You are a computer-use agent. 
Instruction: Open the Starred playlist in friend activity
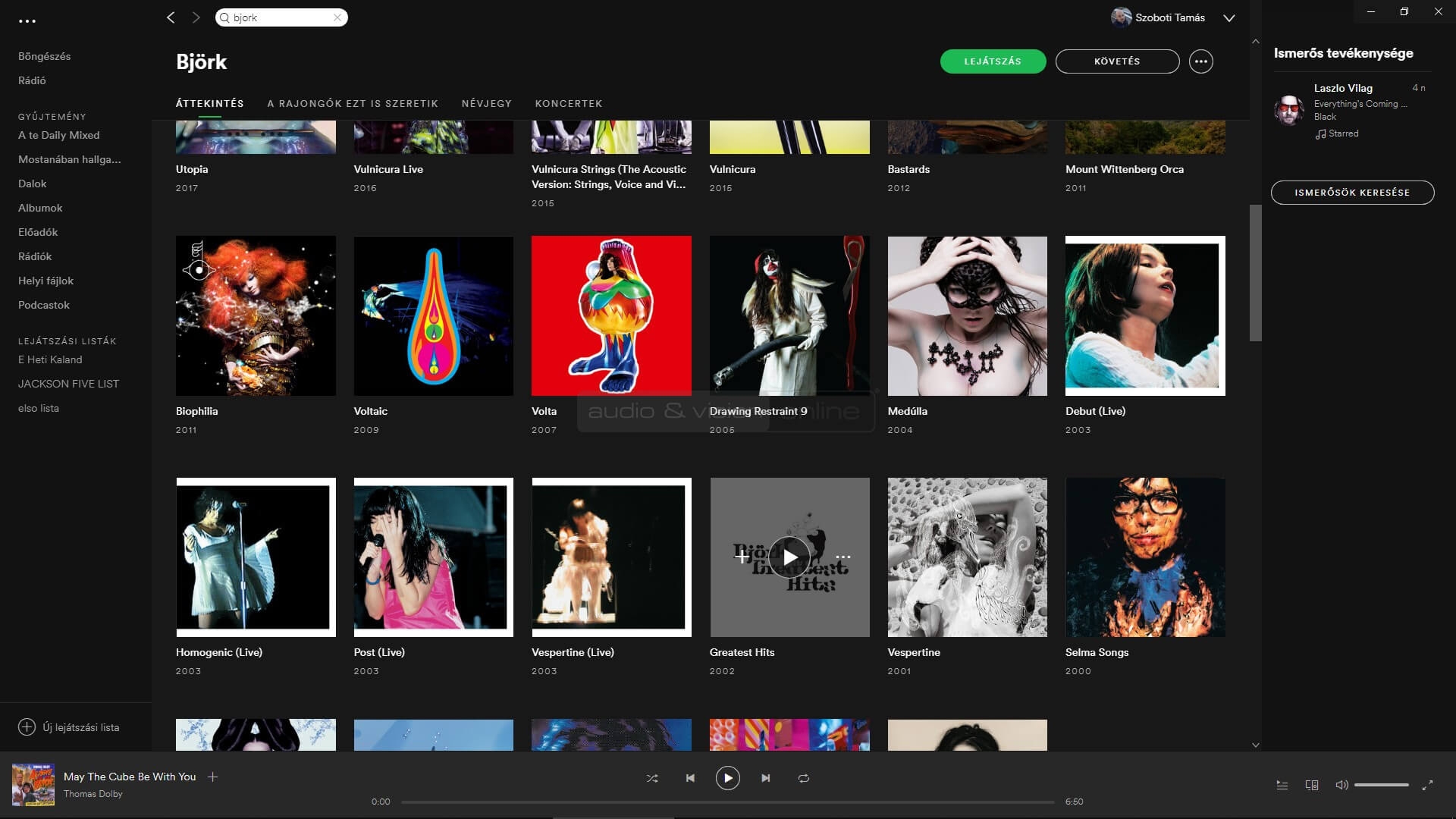coord(1343,133)
